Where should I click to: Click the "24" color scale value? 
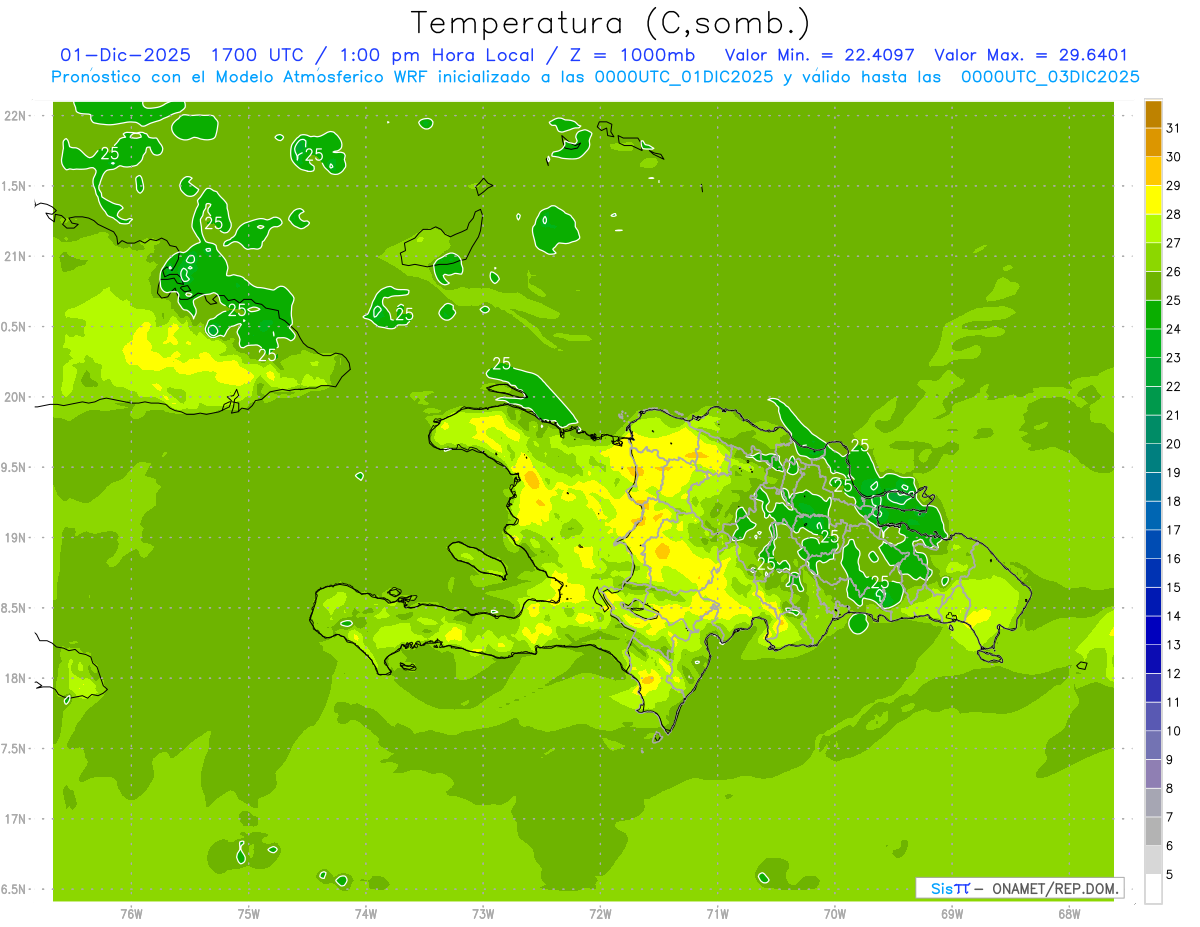1174,329
